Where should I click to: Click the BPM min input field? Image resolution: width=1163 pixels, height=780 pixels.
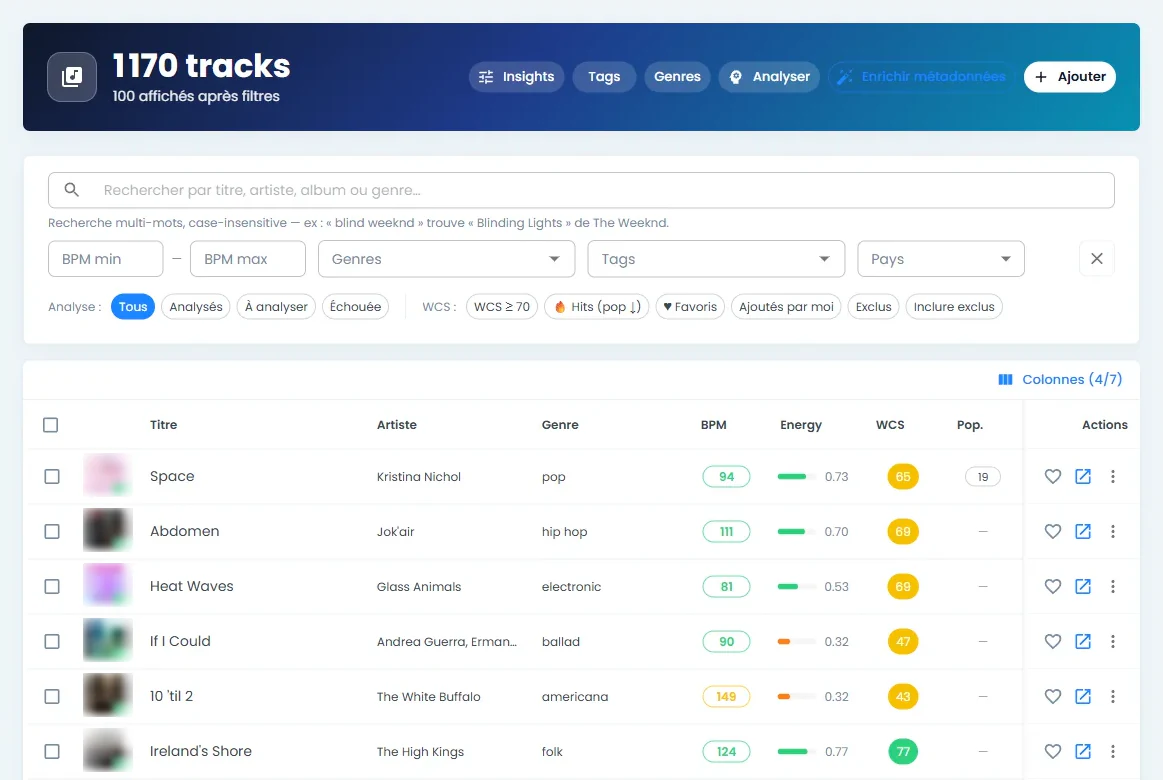[105, 259]
